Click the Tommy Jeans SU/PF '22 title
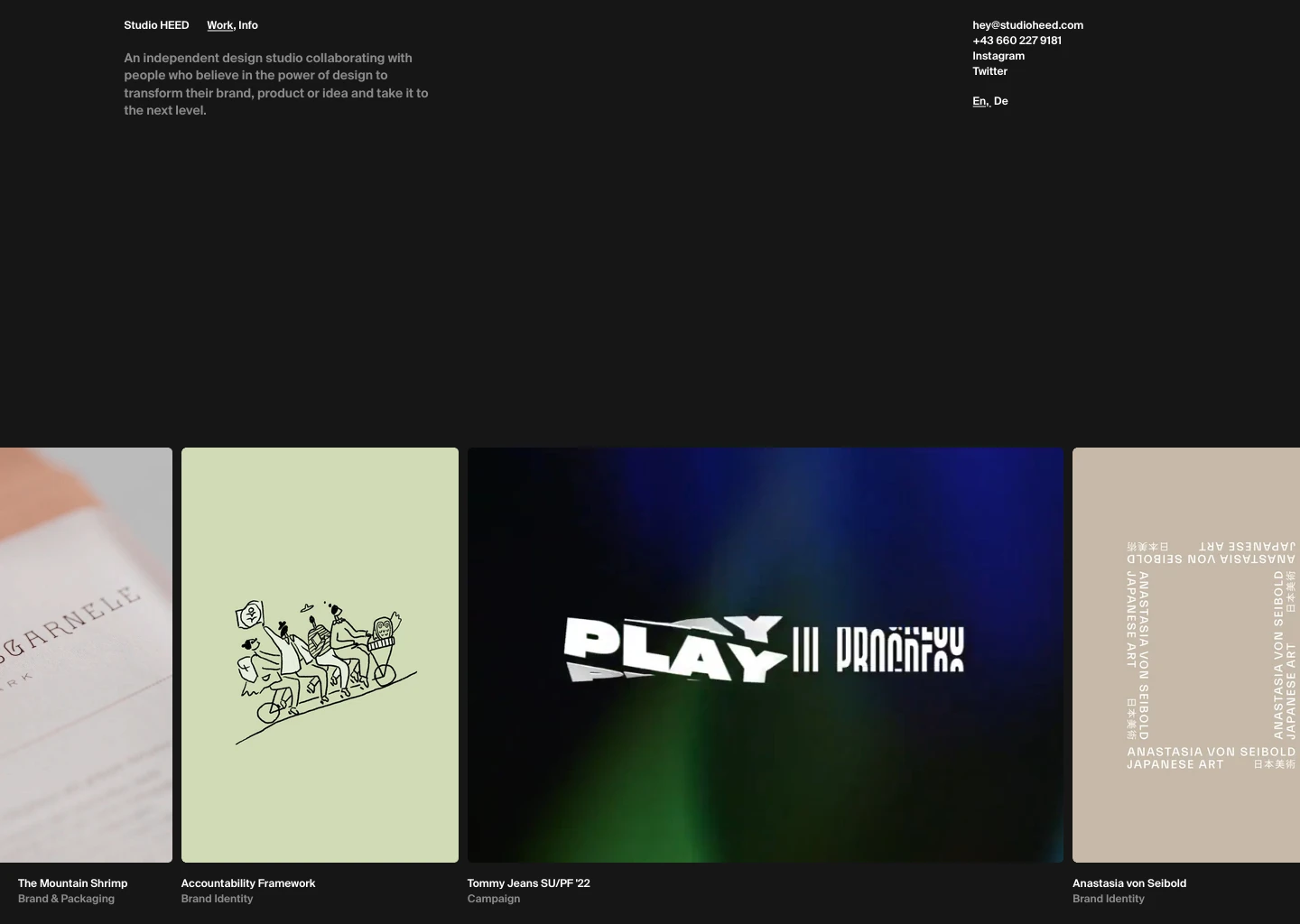 [x=528, y=883]
